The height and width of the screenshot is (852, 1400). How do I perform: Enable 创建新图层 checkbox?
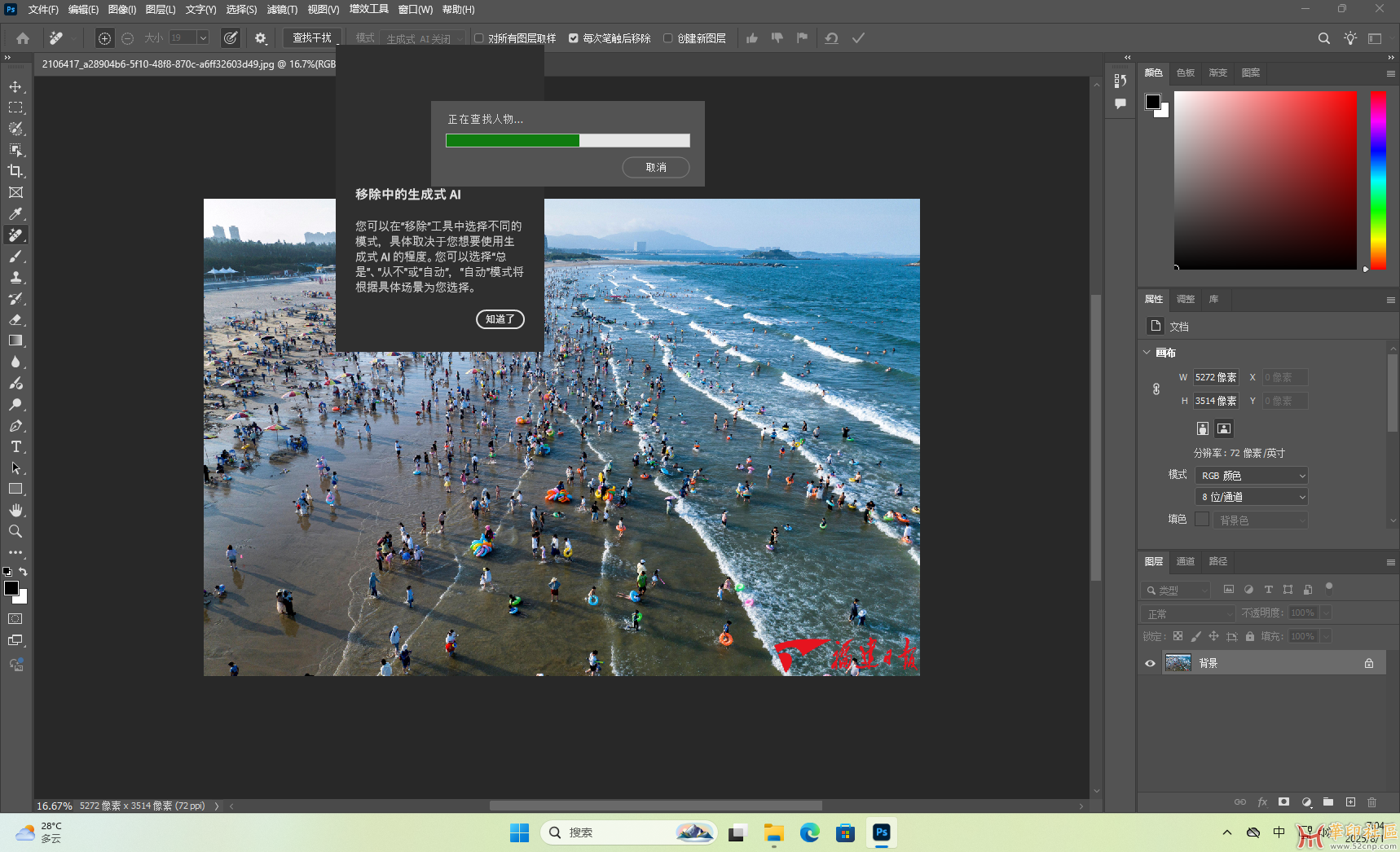668,38
